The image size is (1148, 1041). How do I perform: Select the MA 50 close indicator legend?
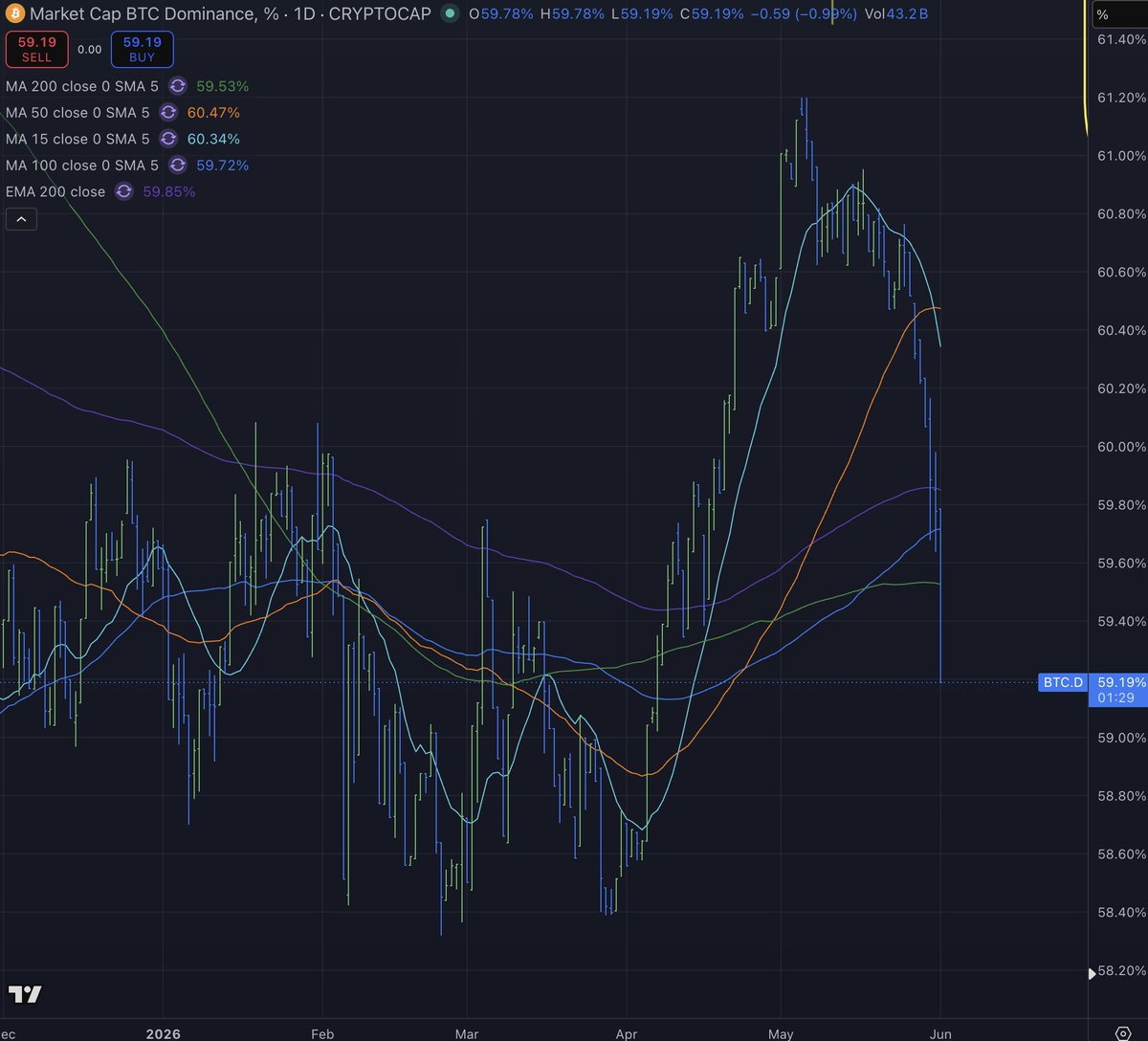(x=77, y=113)
